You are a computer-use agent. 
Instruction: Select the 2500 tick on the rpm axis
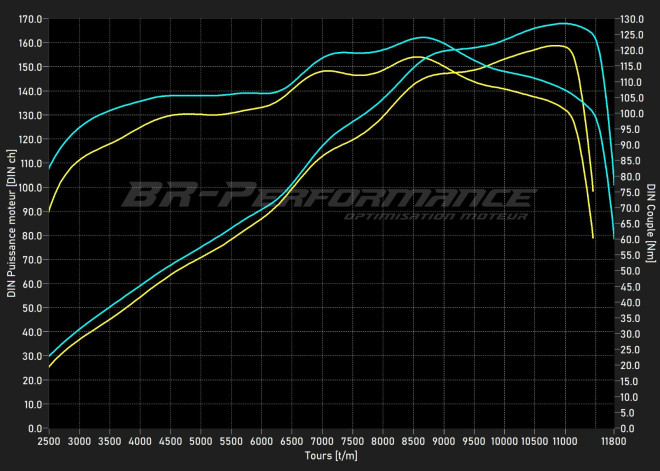pyautogui.click(x=49, y=440)
